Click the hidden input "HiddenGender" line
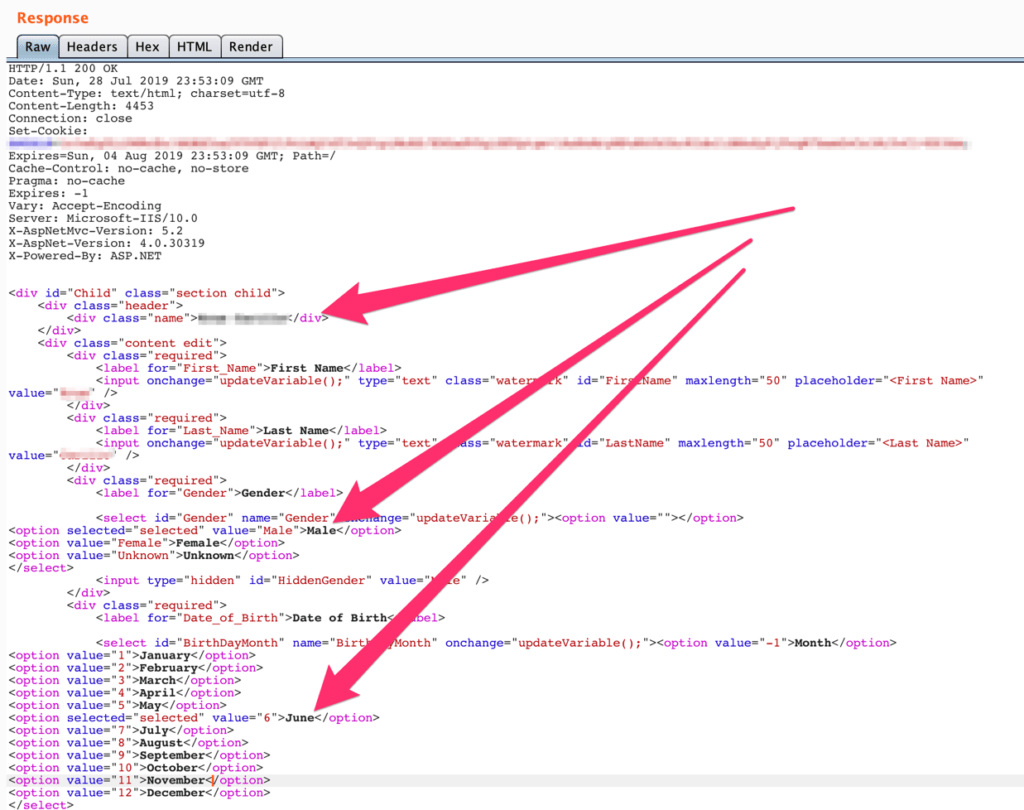Viewport: 1024px width, 810px height. [x=293, y=580]
